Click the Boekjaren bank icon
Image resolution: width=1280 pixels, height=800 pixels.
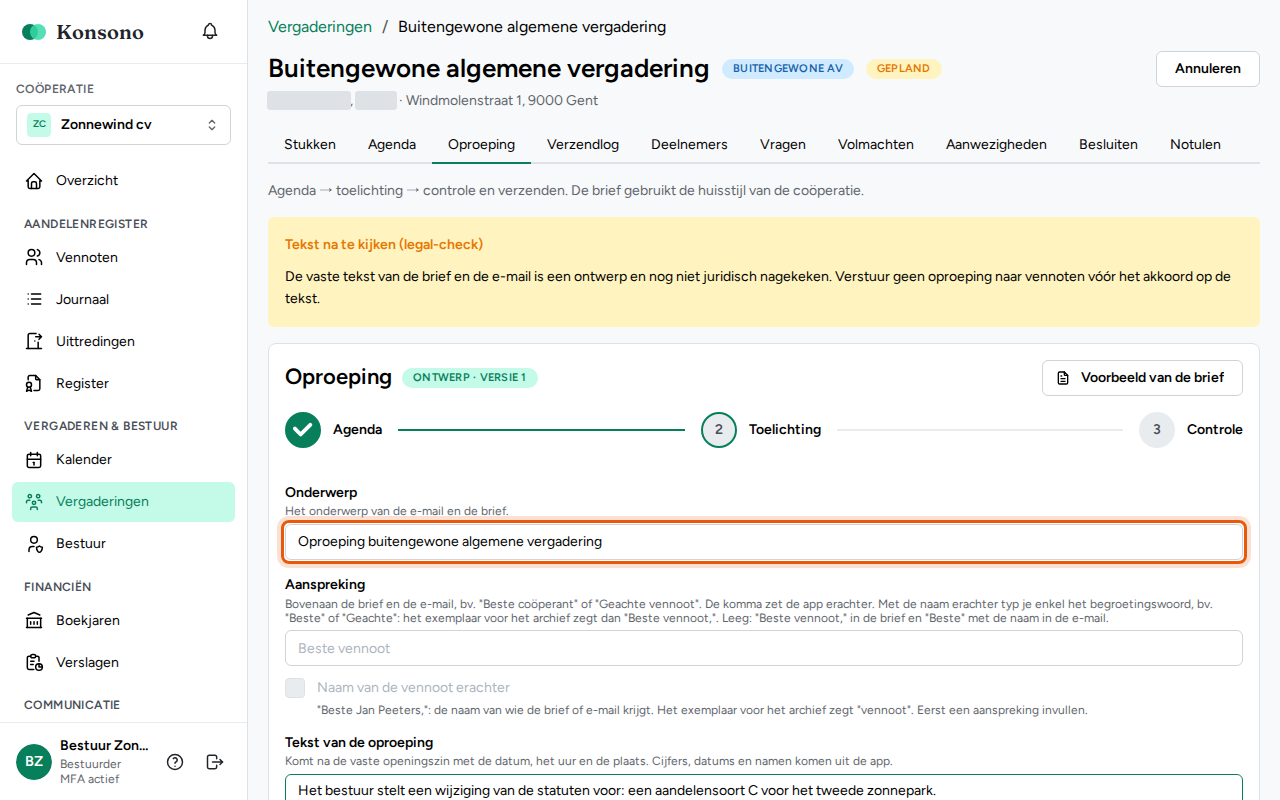pos(34,621)
